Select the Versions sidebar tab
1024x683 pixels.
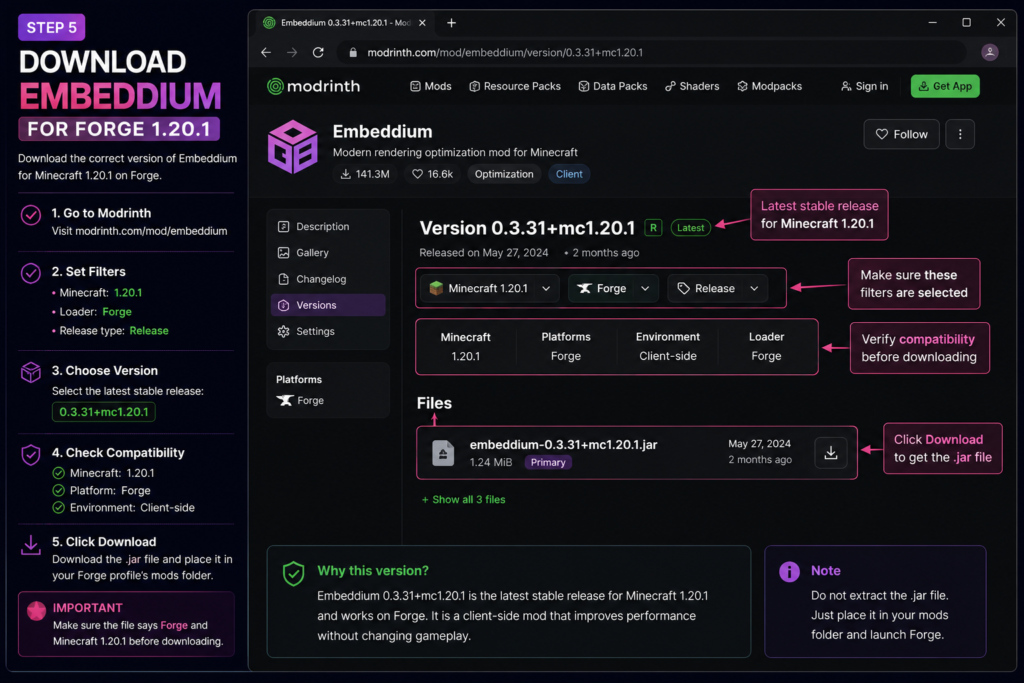(328, 305)
